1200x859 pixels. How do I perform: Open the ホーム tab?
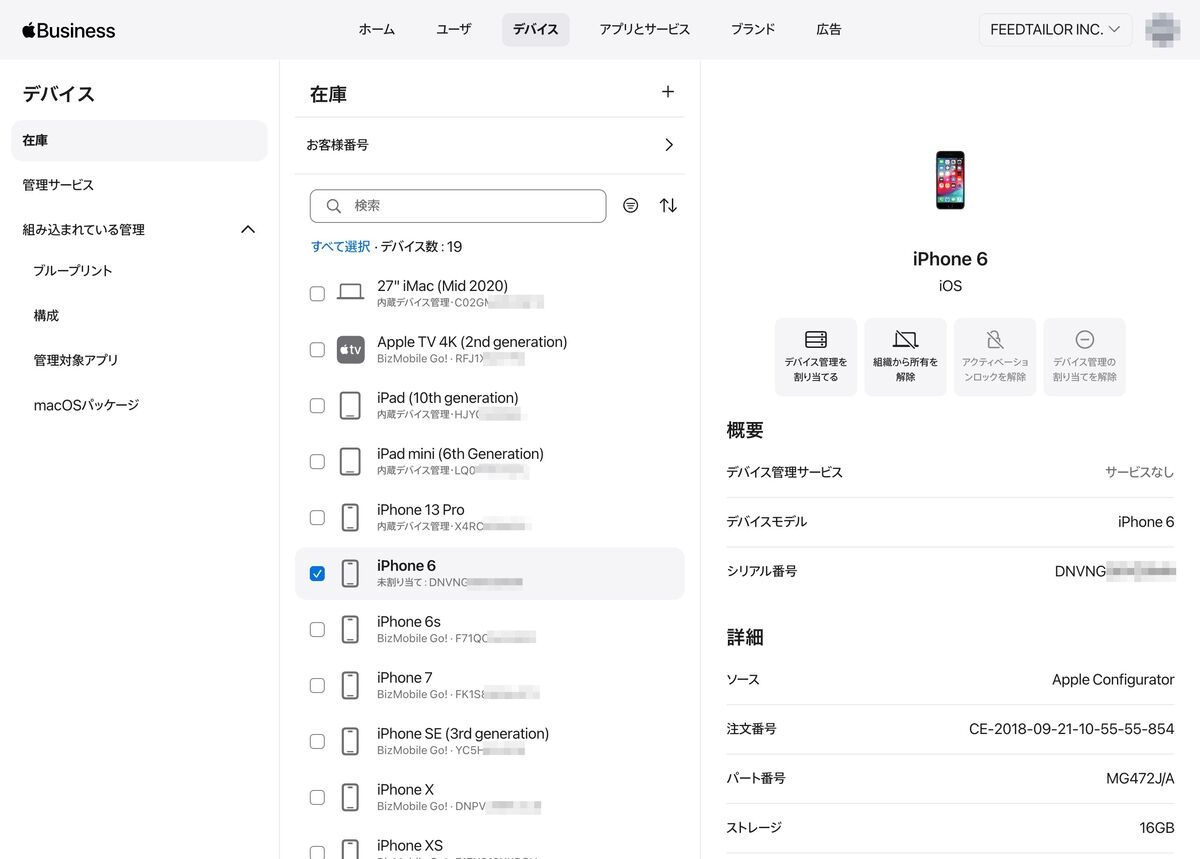[x=377, y=30]
